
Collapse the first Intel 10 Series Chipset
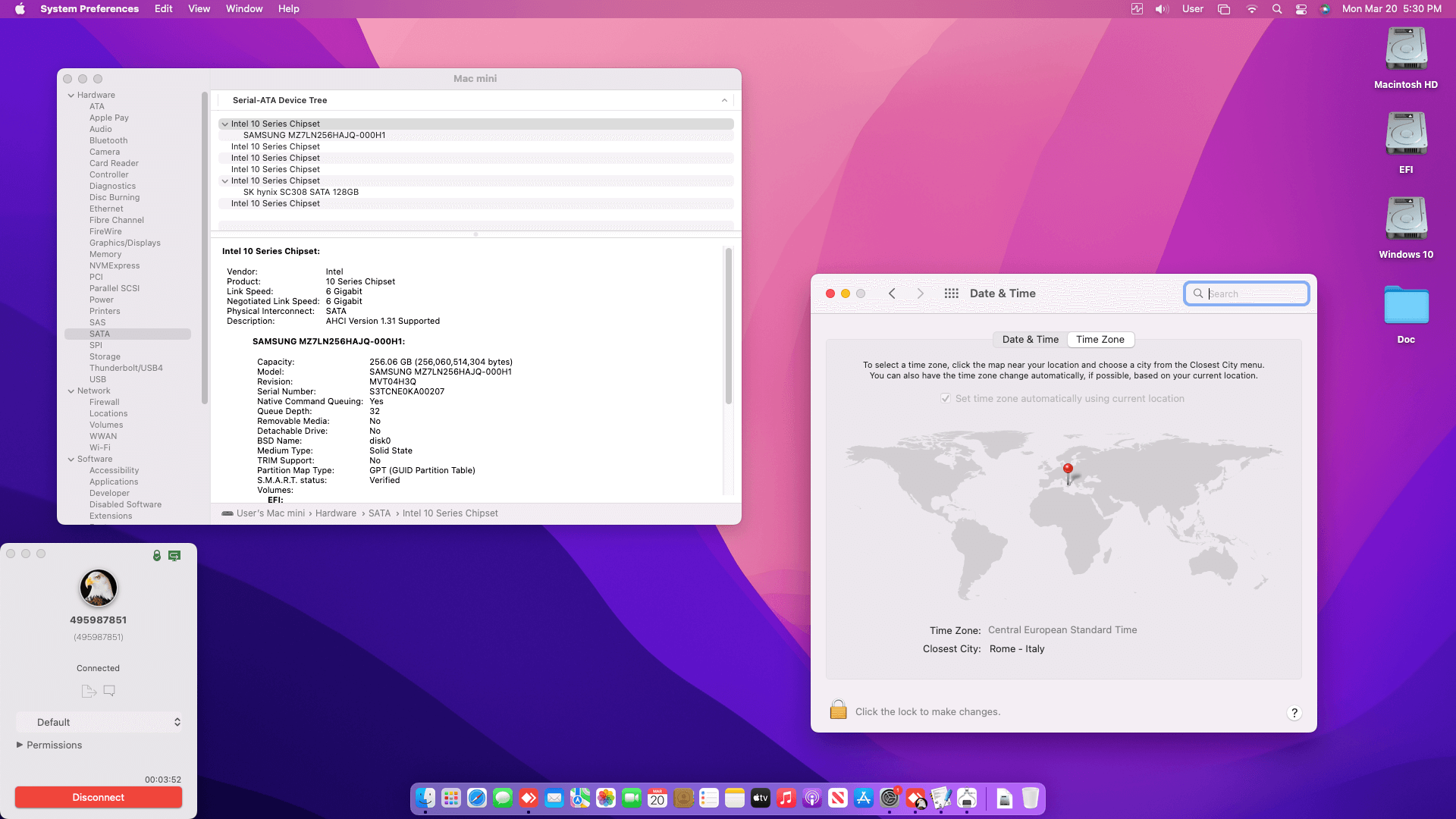[224, 124]
